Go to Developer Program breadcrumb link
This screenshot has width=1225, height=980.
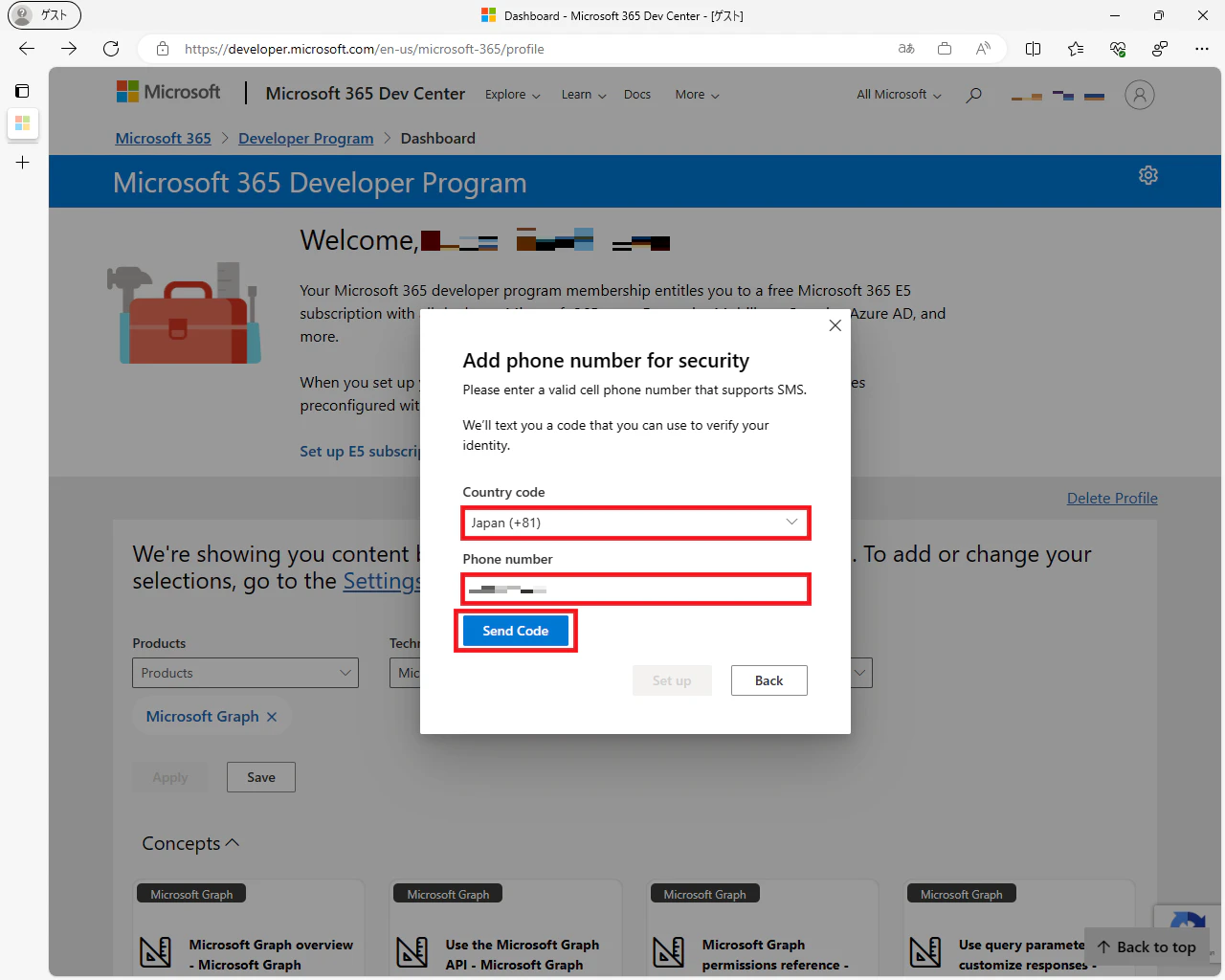[x=306, y=138]
